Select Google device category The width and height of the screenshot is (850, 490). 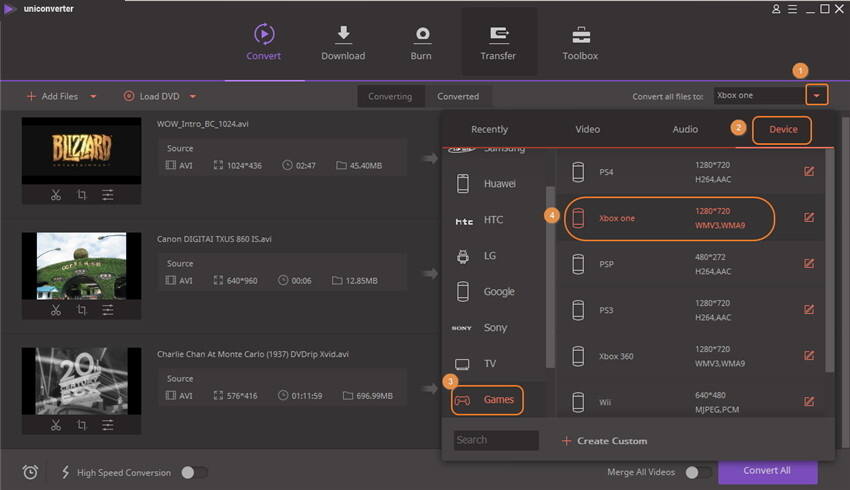click(494, 292)
